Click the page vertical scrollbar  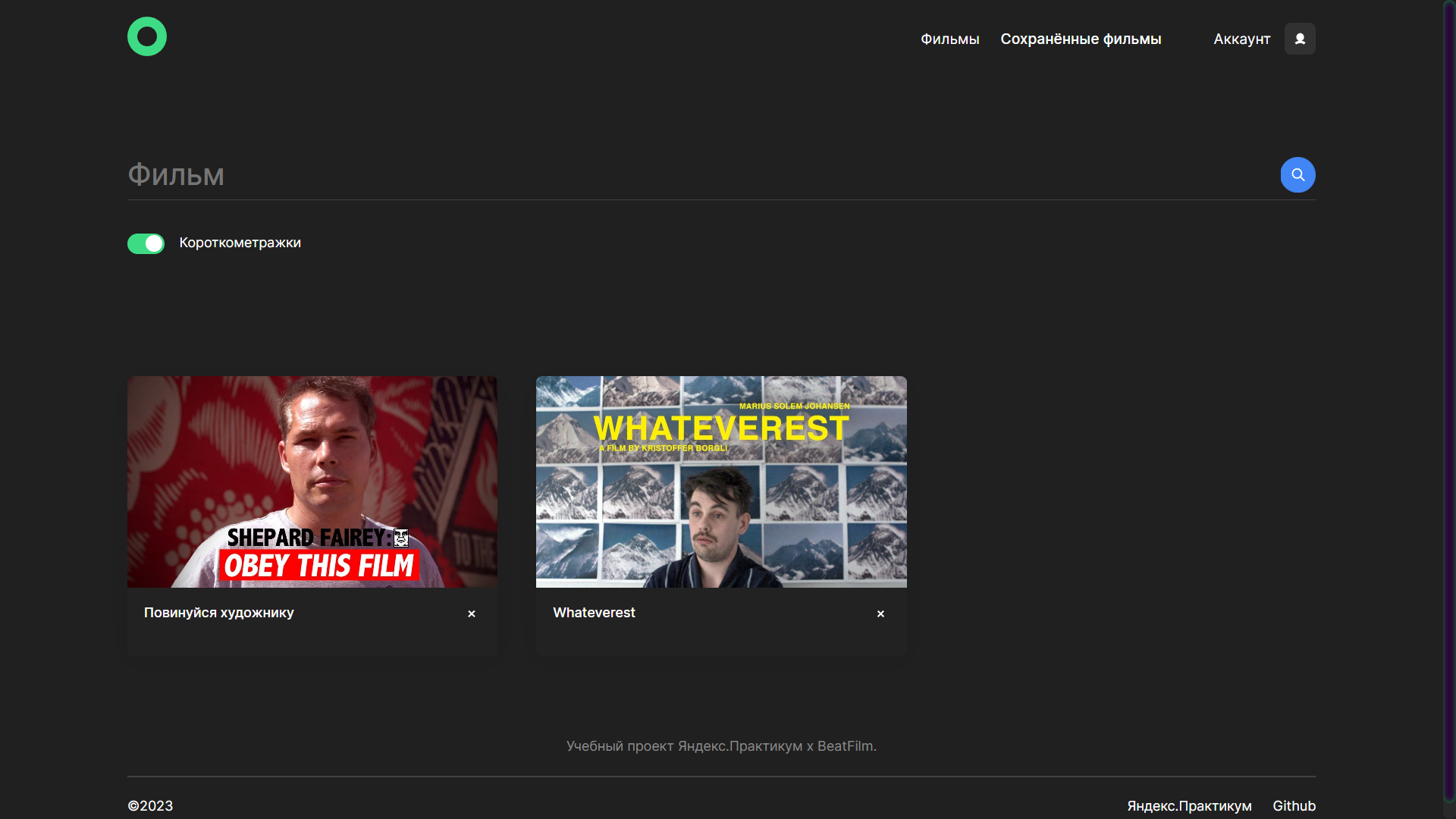pyautogui.click(x=1449, y=400)
